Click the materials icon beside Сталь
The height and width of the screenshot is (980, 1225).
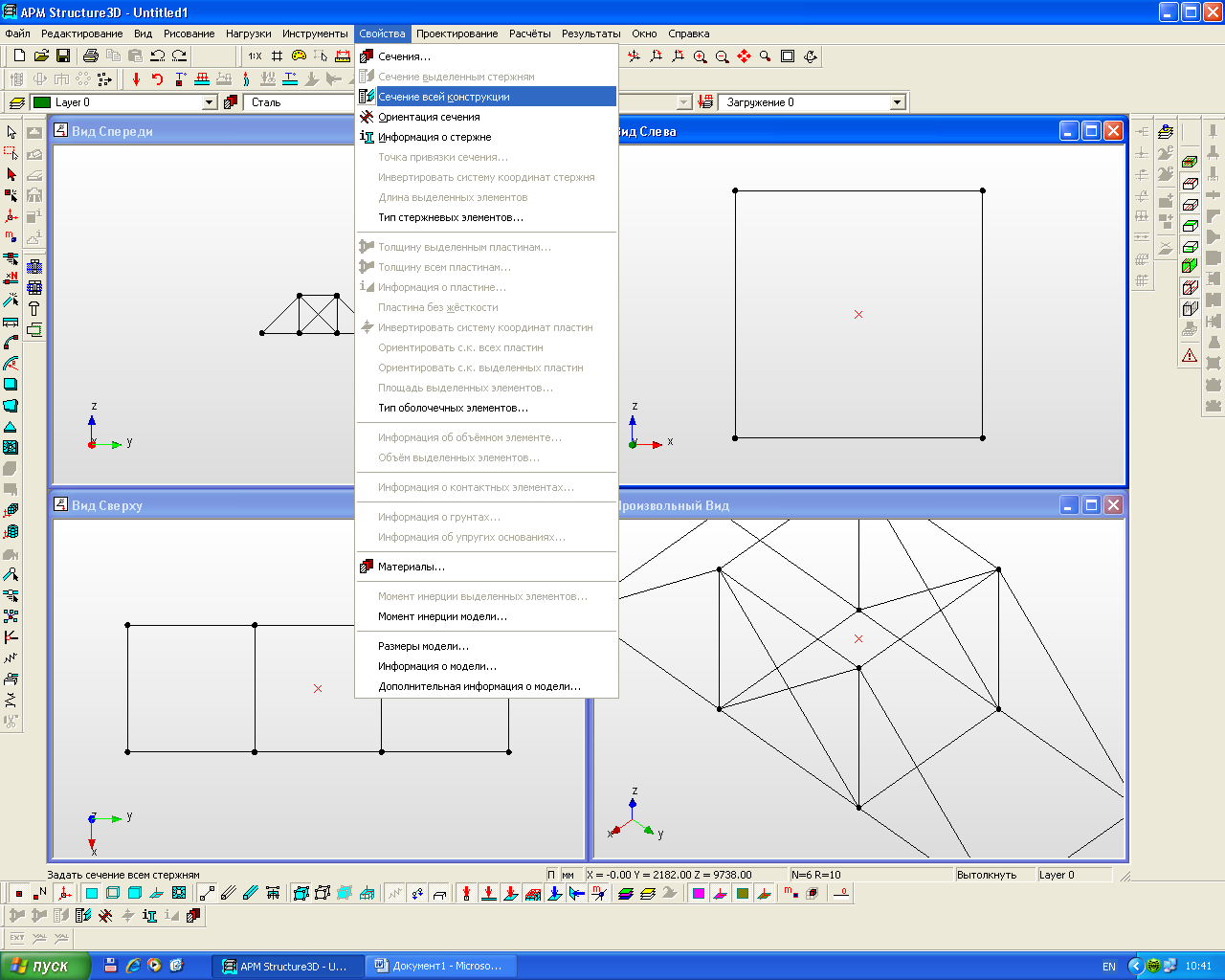(231, 102)
